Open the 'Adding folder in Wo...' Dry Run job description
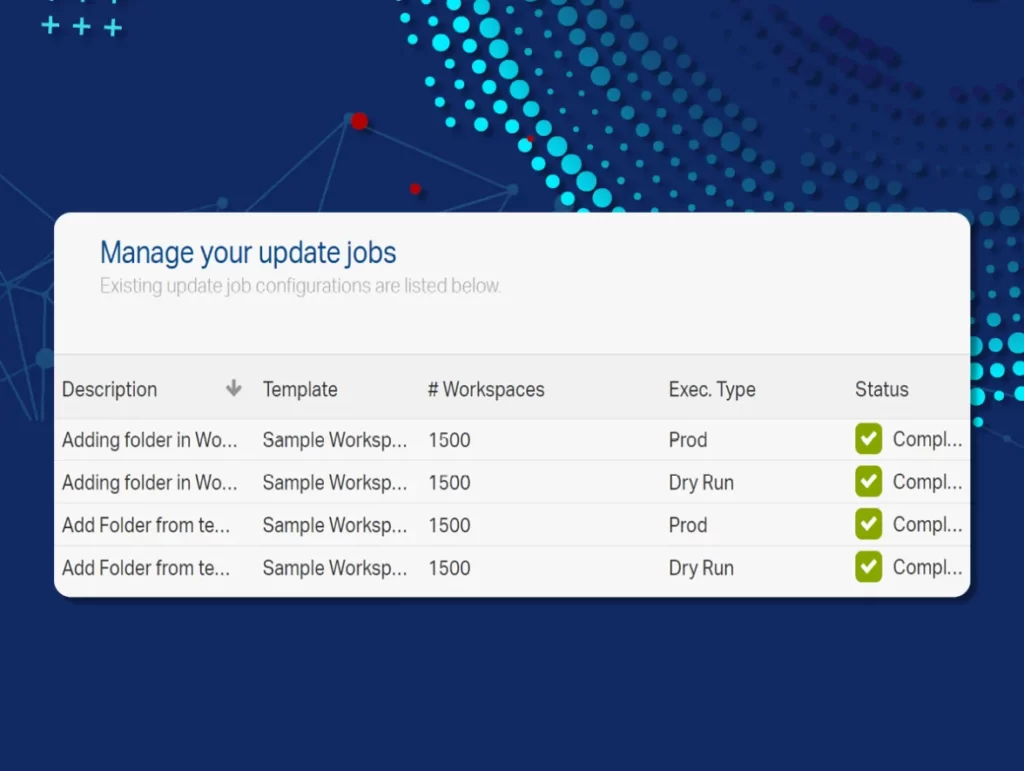 [x=149, y=482]
